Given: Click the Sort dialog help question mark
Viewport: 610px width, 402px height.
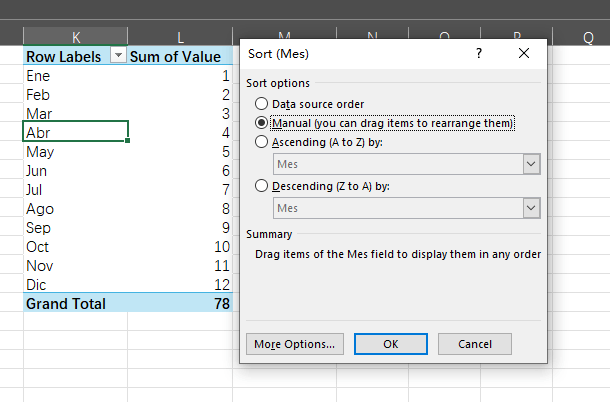Looking at the screenshot, I should (480, 54).
